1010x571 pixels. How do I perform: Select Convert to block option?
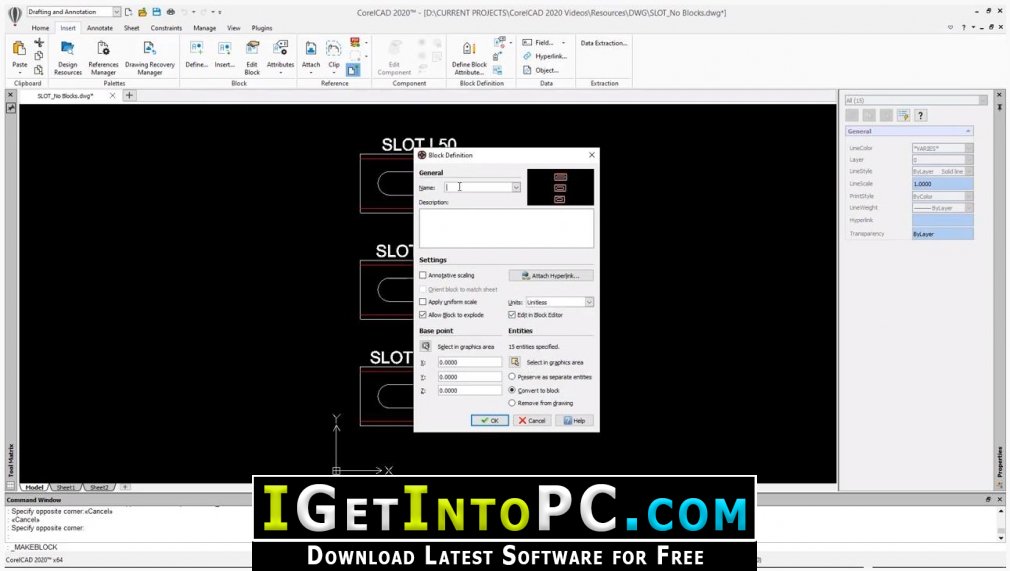[512, 390]
